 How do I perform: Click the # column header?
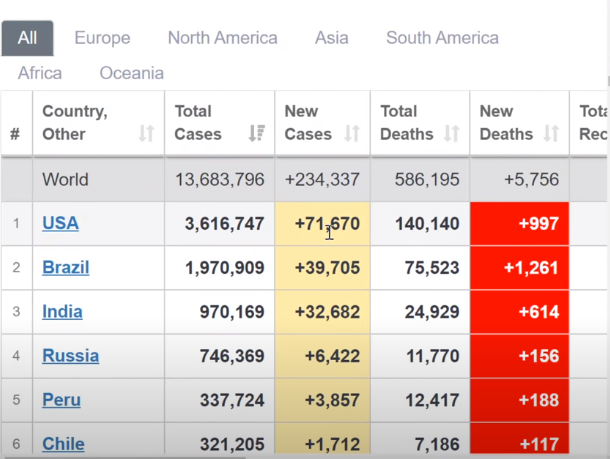pos(15,134)
